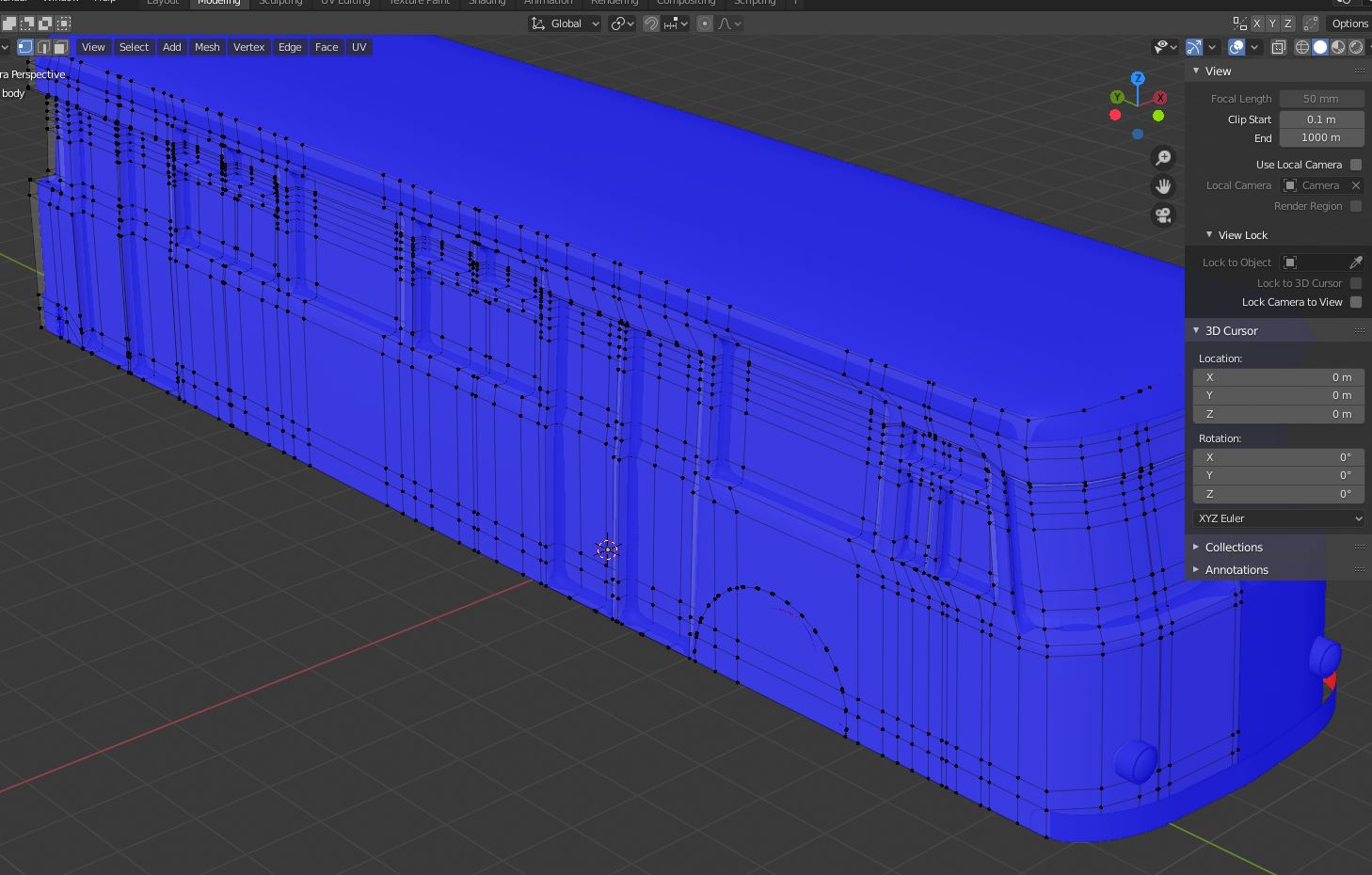1372x875 pixels.
Task: Toggle snapping magnet icon
Action: tap(650, 24)
